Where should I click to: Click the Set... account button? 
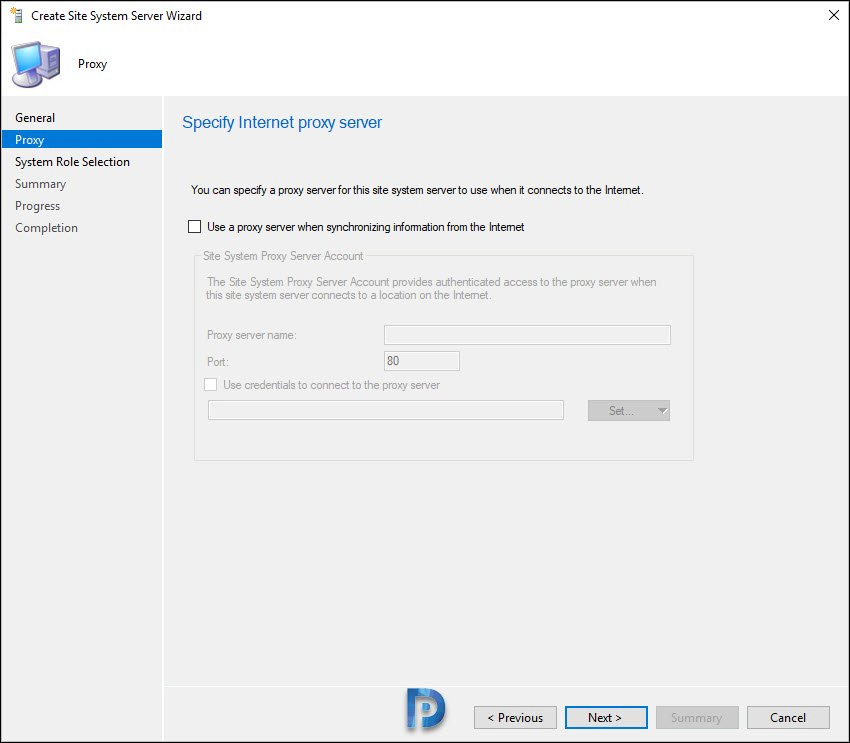[621, 411]
